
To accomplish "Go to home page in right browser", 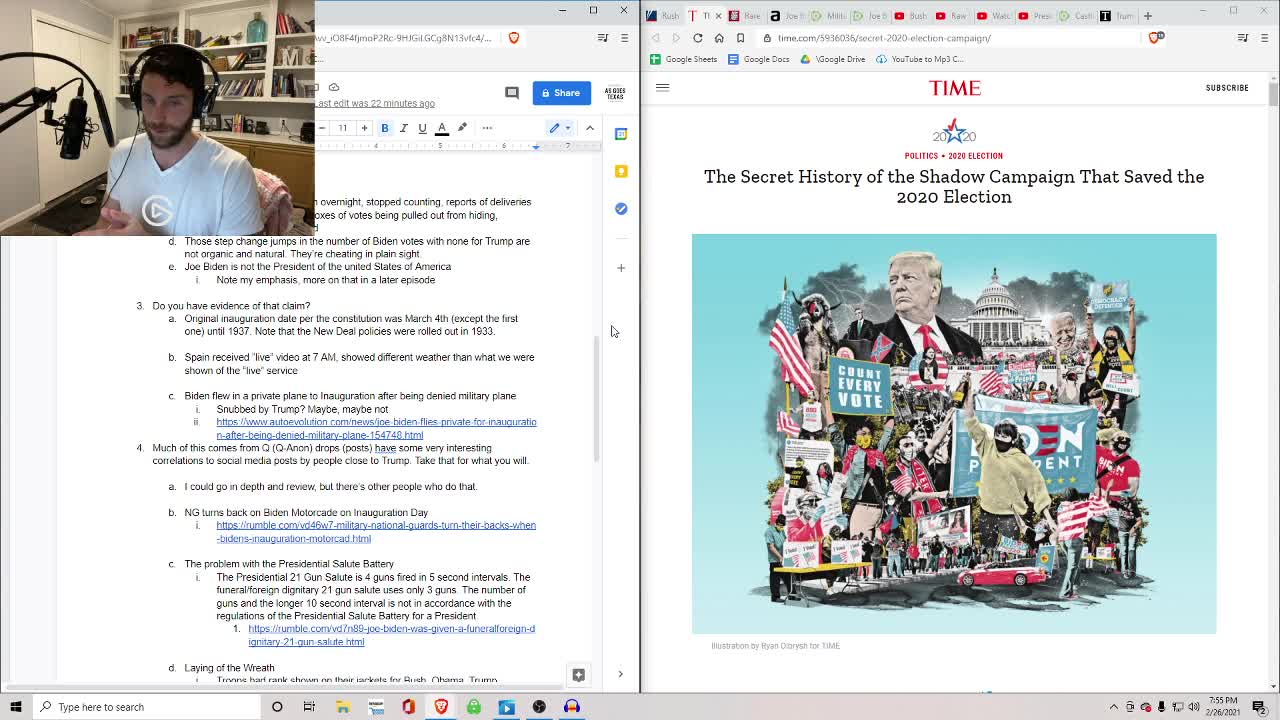I will 719,38.
